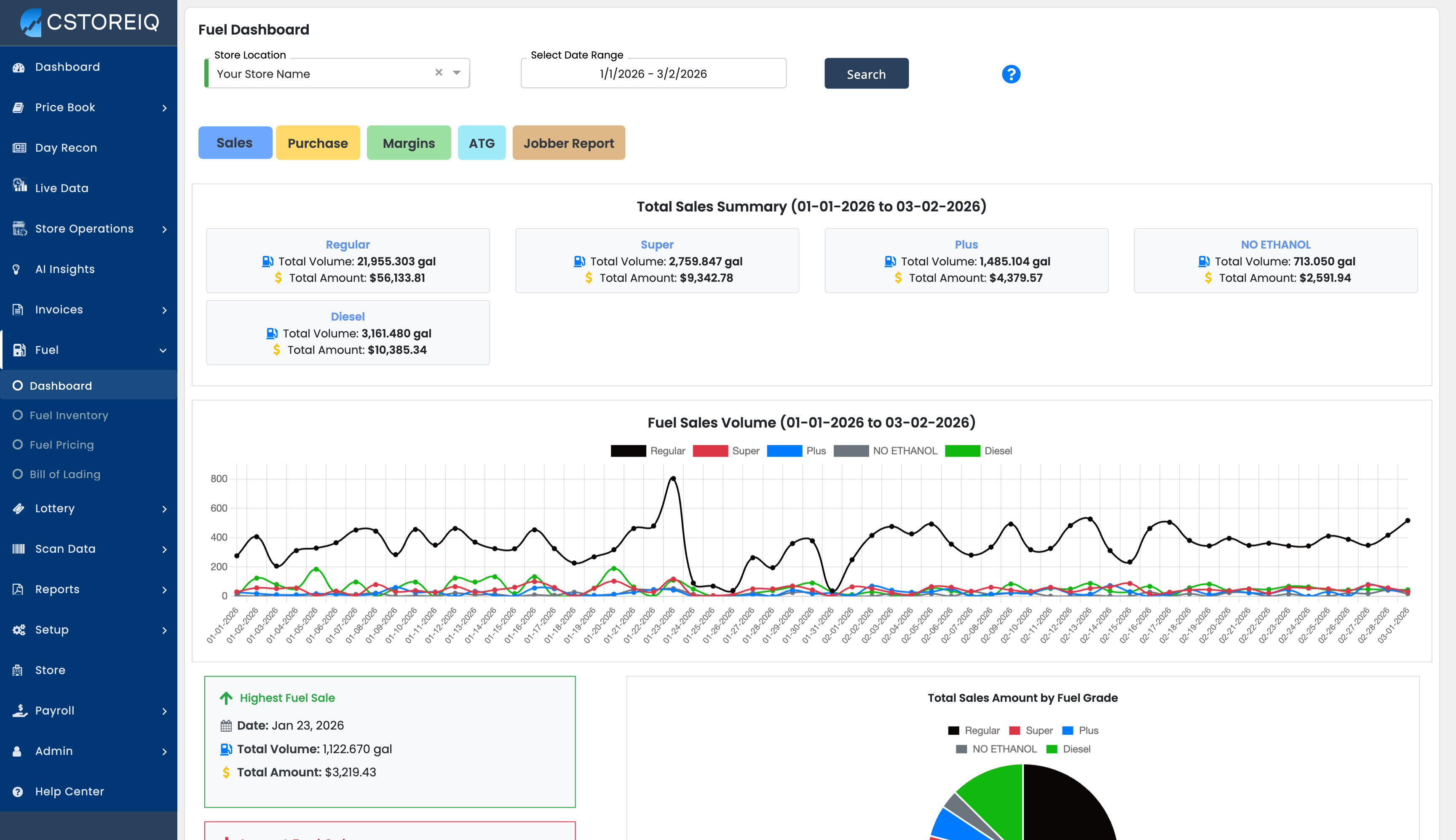Click the Store building icon in sidebar
The height and width of the screenshot is (840, 1456).
pyautogui.click(x=18, y=670)
